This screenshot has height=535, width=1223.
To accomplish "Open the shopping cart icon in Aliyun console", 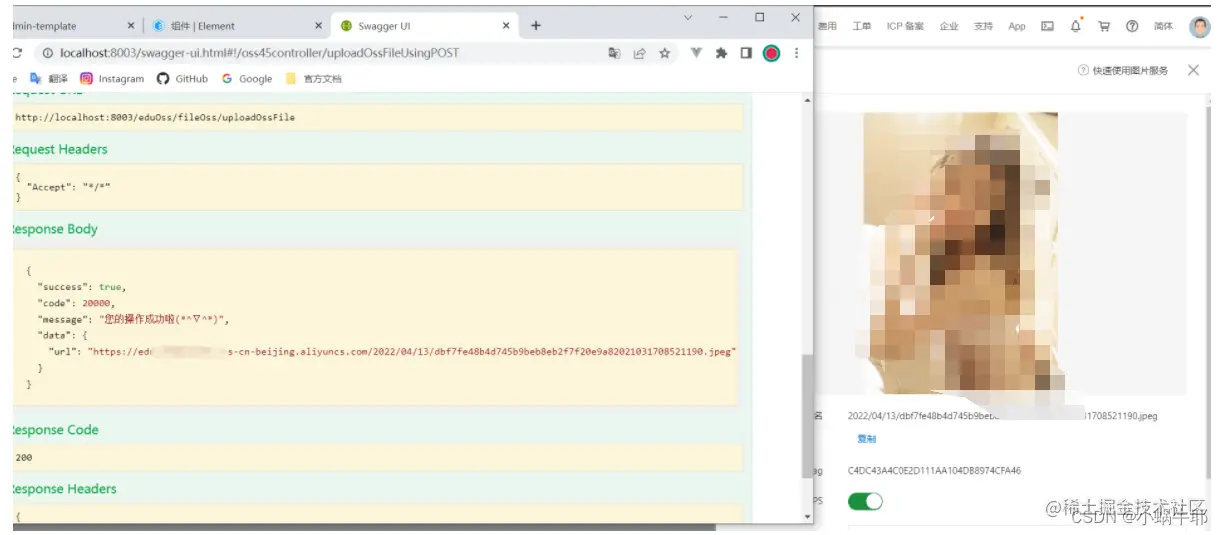I will [1104, 26].
